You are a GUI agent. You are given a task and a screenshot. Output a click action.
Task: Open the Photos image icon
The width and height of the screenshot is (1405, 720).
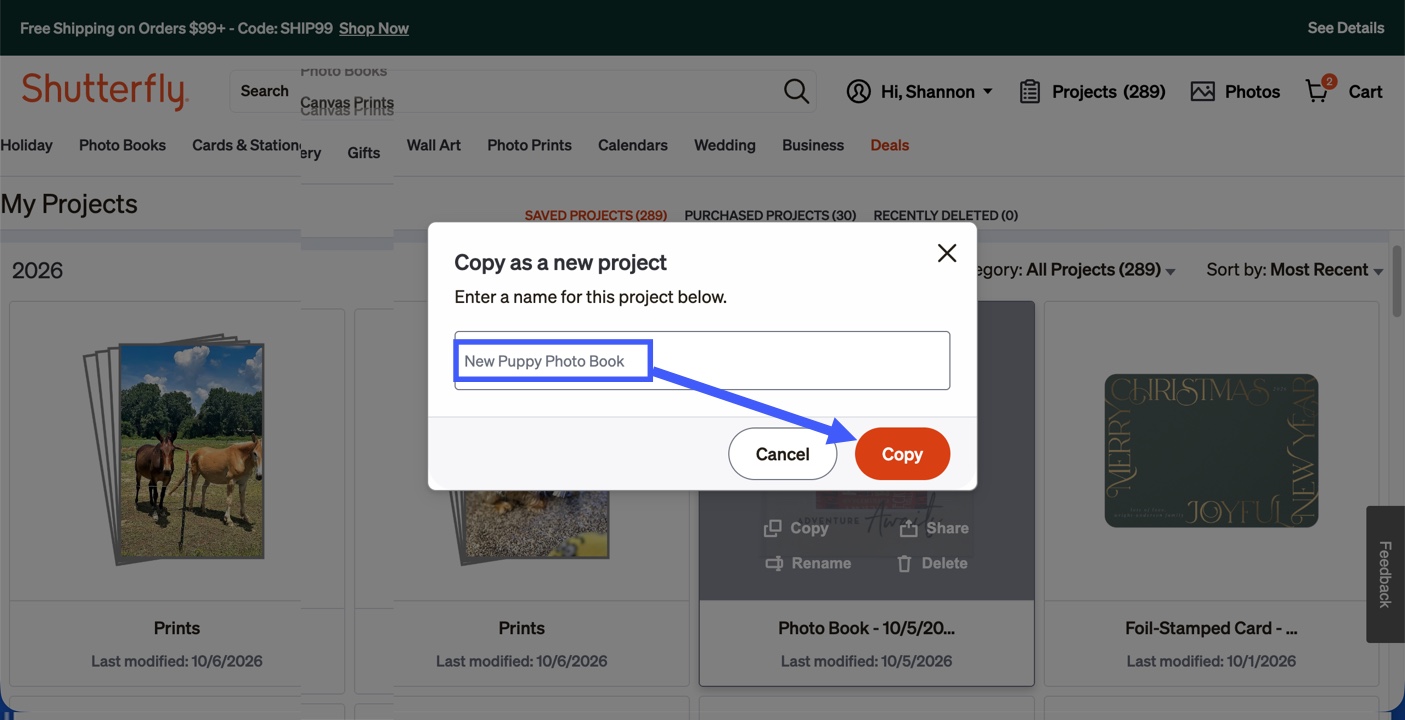click(x=1202, y=91)
